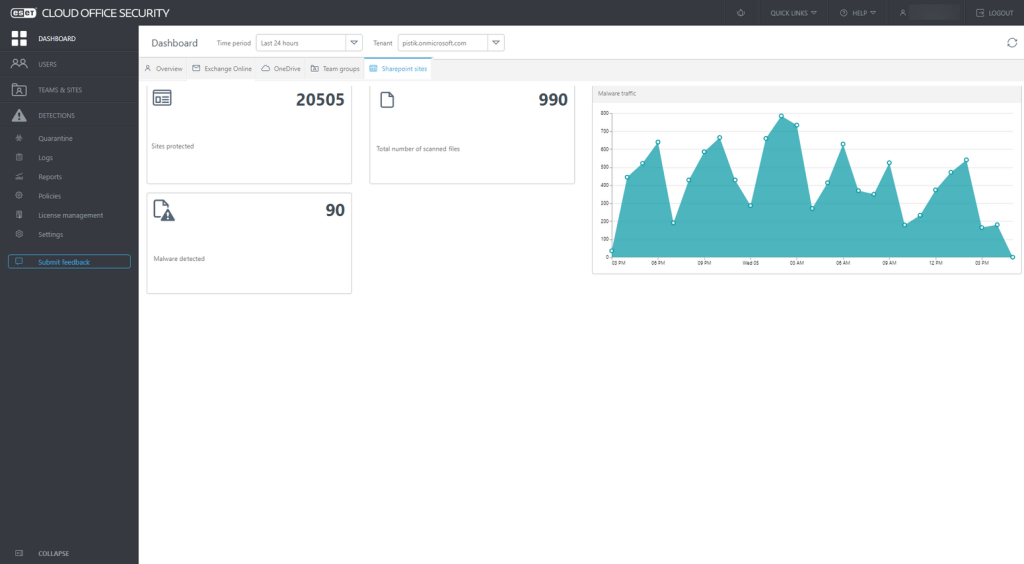1024x564 pixels.
Task: Expand the Tenant dropdown arrow
Action: pyautogui.click(x=496, y=43)
